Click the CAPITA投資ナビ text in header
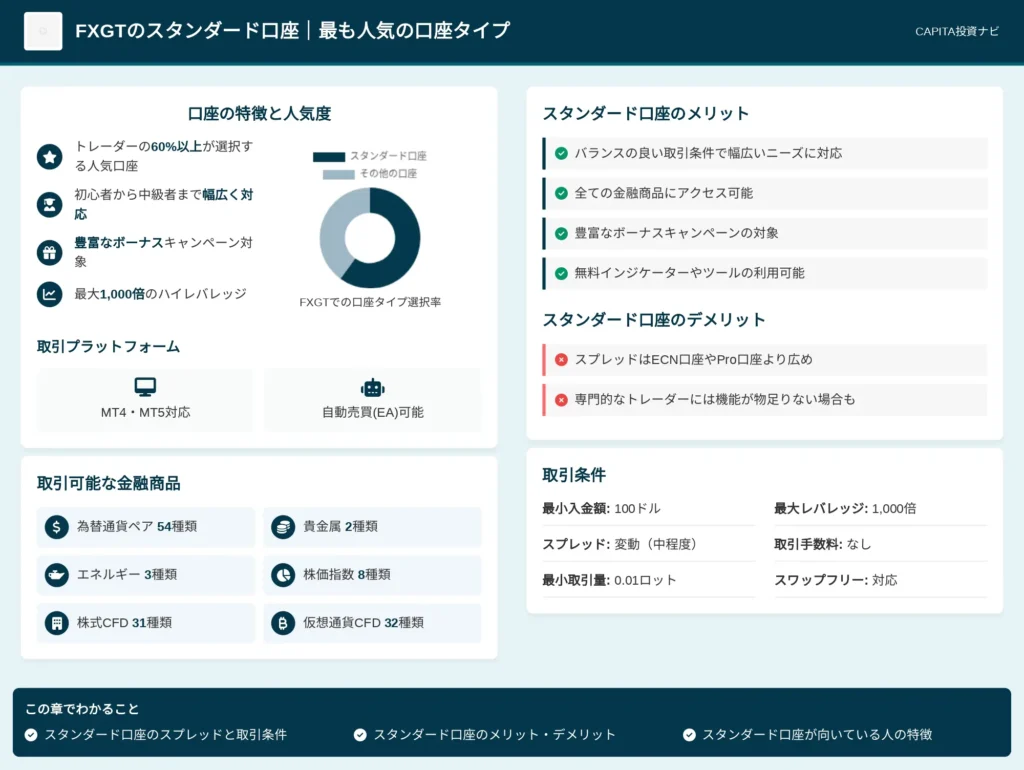Image resolution: width=1024 pixels, height=770 pixels. point(956,32)
